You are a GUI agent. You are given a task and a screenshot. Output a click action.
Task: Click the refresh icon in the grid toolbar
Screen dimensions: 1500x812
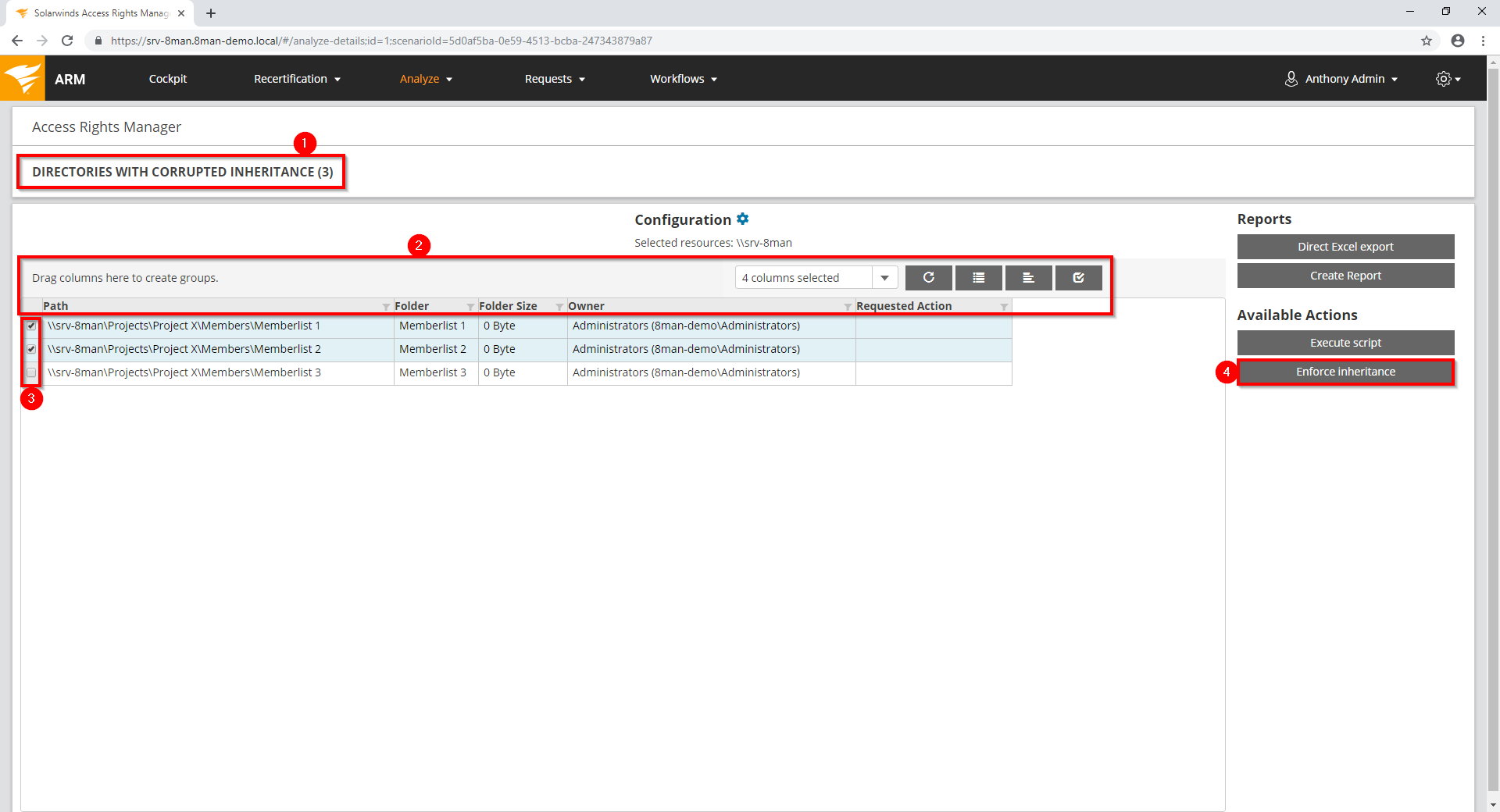(x=928, y=278)
